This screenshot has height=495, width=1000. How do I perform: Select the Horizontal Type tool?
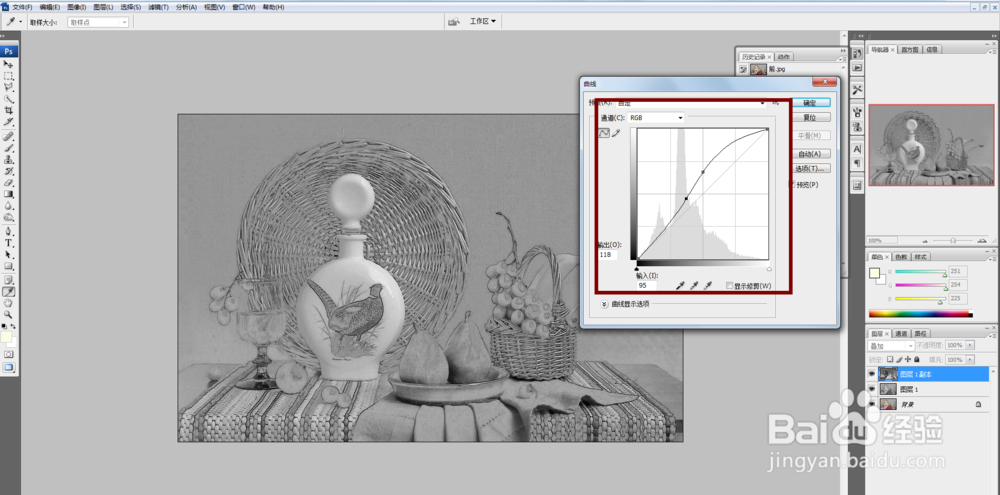8,243
